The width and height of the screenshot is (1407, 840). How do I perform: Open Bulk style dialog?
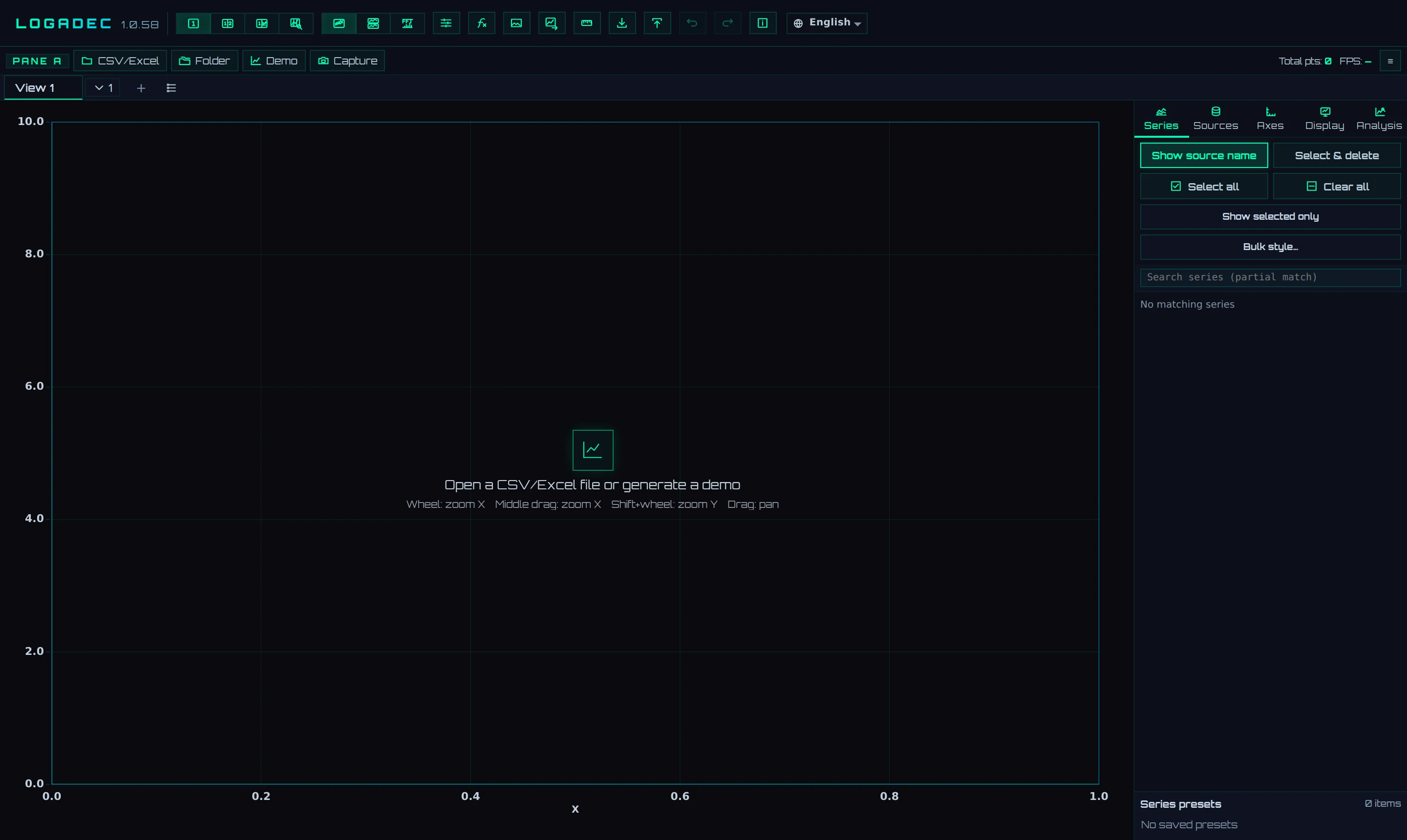1271,247
